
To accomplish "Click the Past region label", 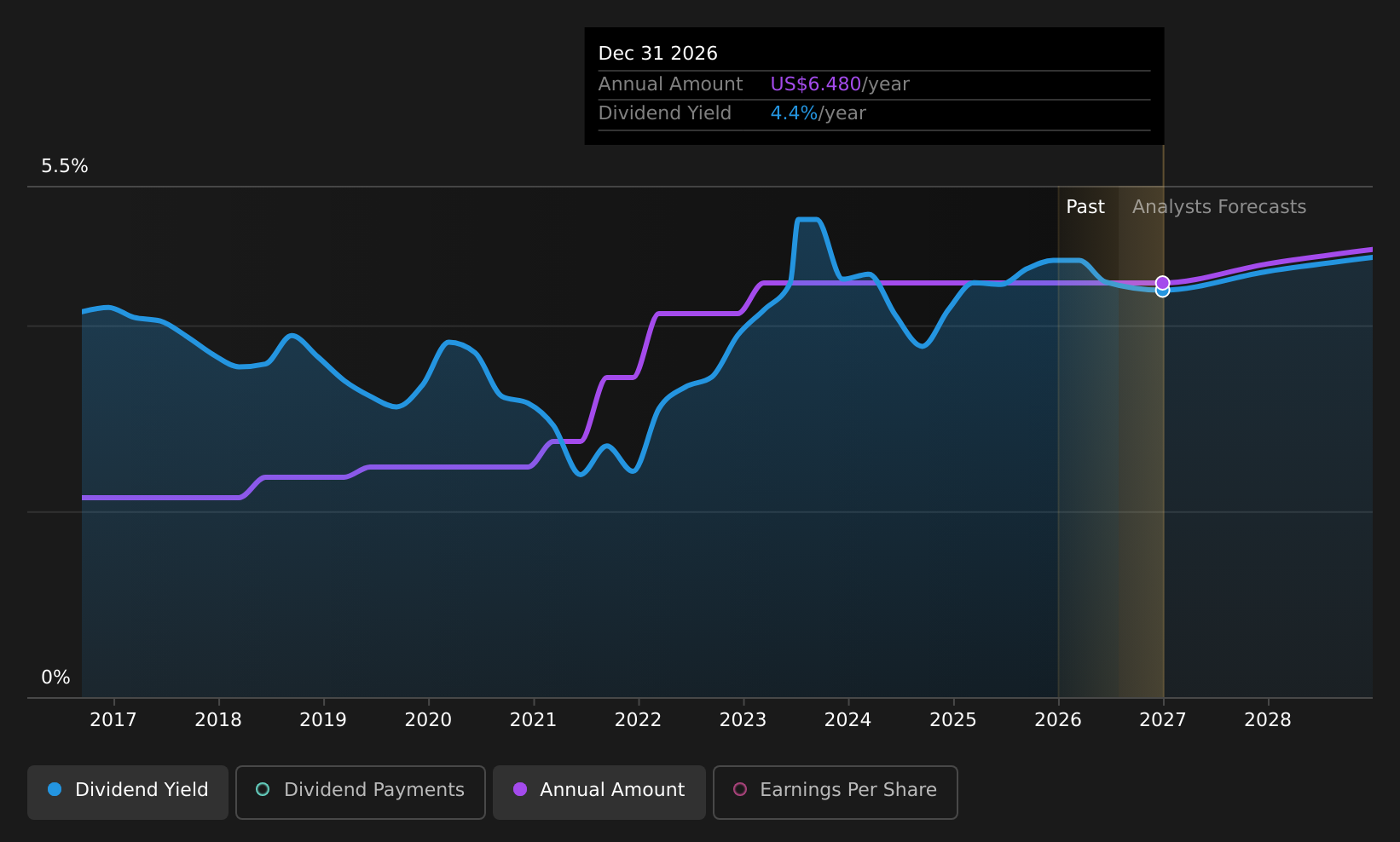I will coord(1085,207).
